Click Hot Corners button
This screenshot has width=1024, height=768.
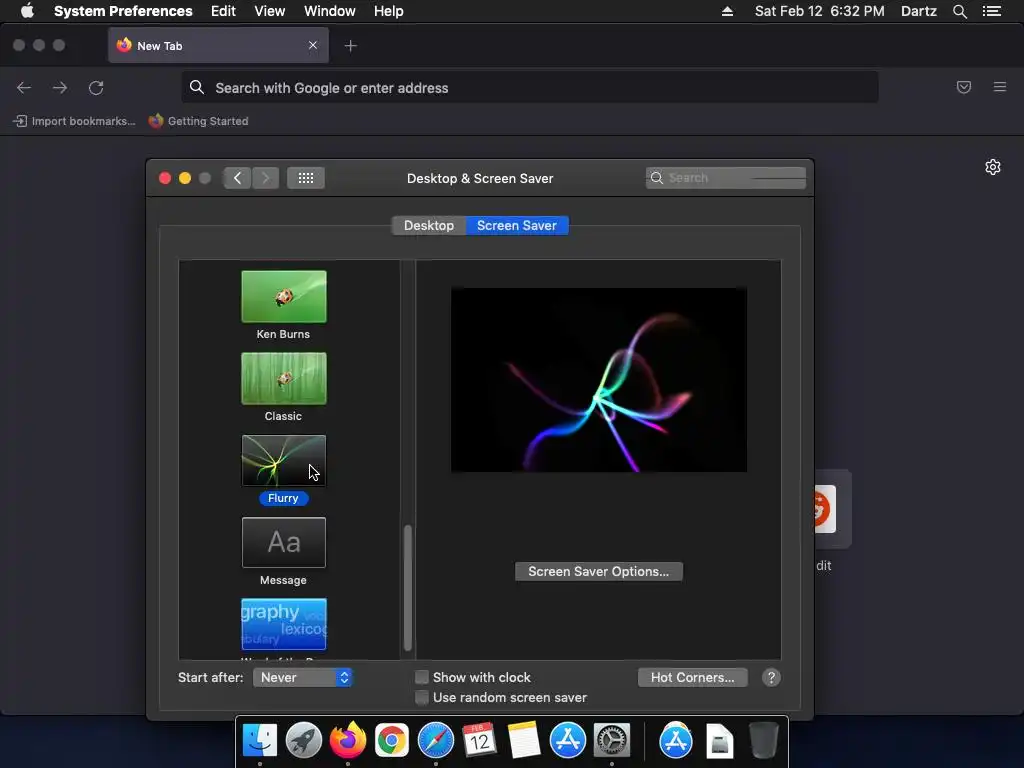(693, 677)
